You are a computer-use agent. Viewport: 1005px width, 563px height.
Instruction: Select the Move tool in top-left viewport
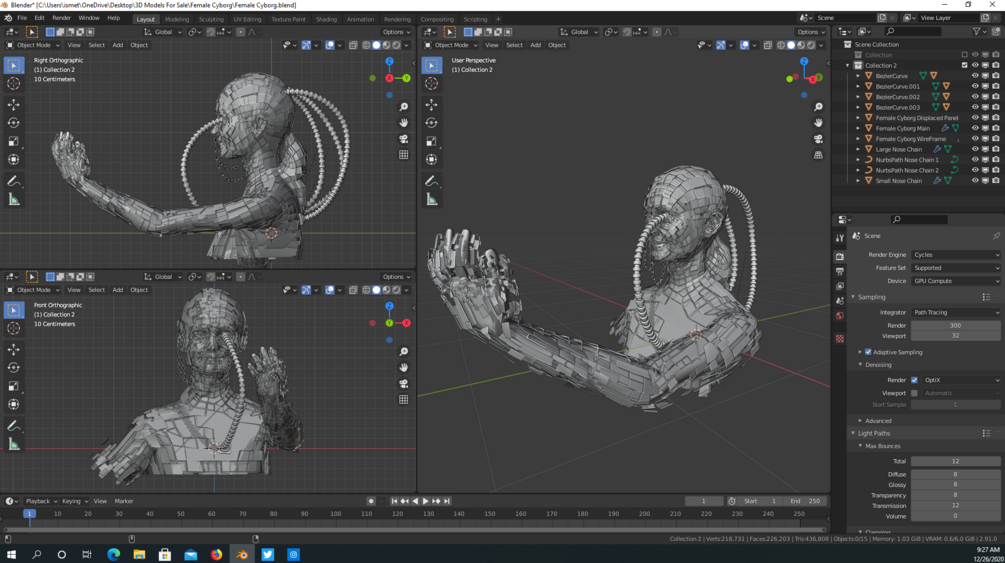point(14,104)
